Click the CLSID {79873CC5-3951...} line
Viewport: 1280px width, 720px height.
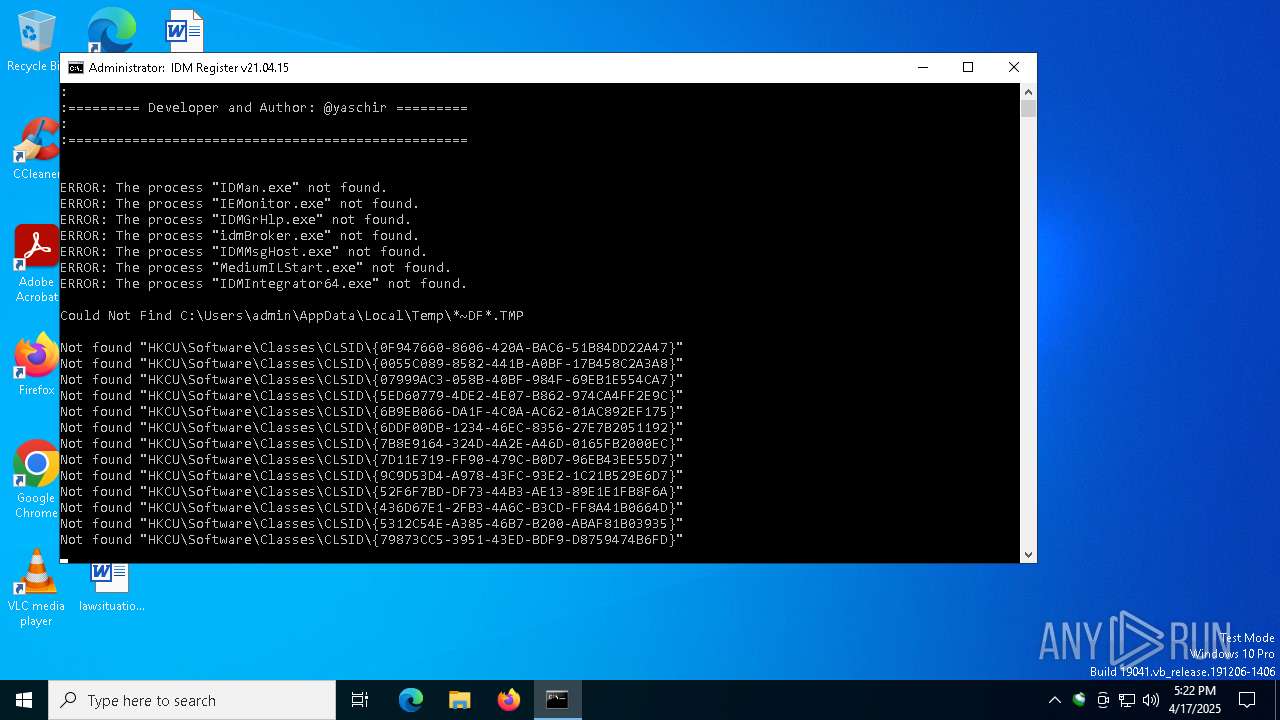click(372, 540)
